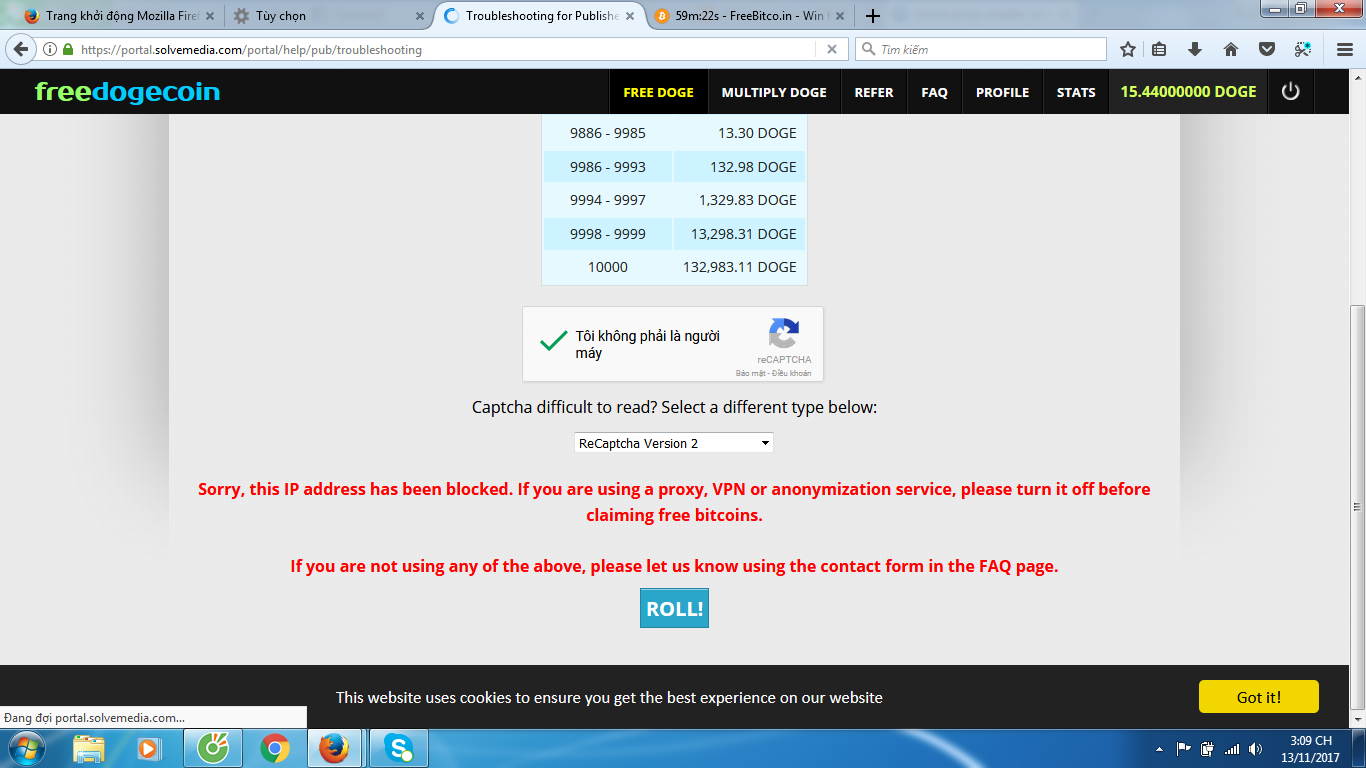Click the power logout icon in site header
The image size is (1366, 768).
point(1291,92)
